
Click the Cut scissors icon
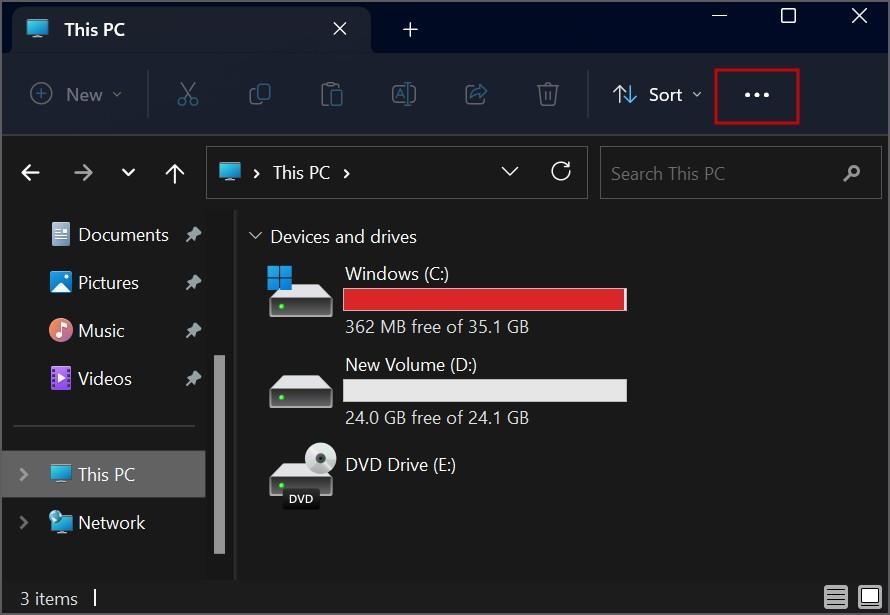[x=188, y=94]
